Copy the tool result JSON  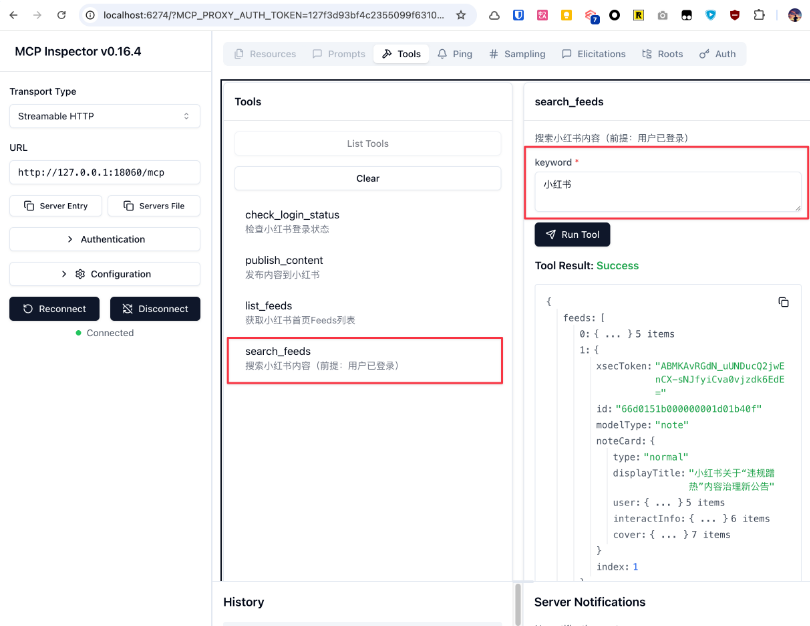tap(783, 302)
